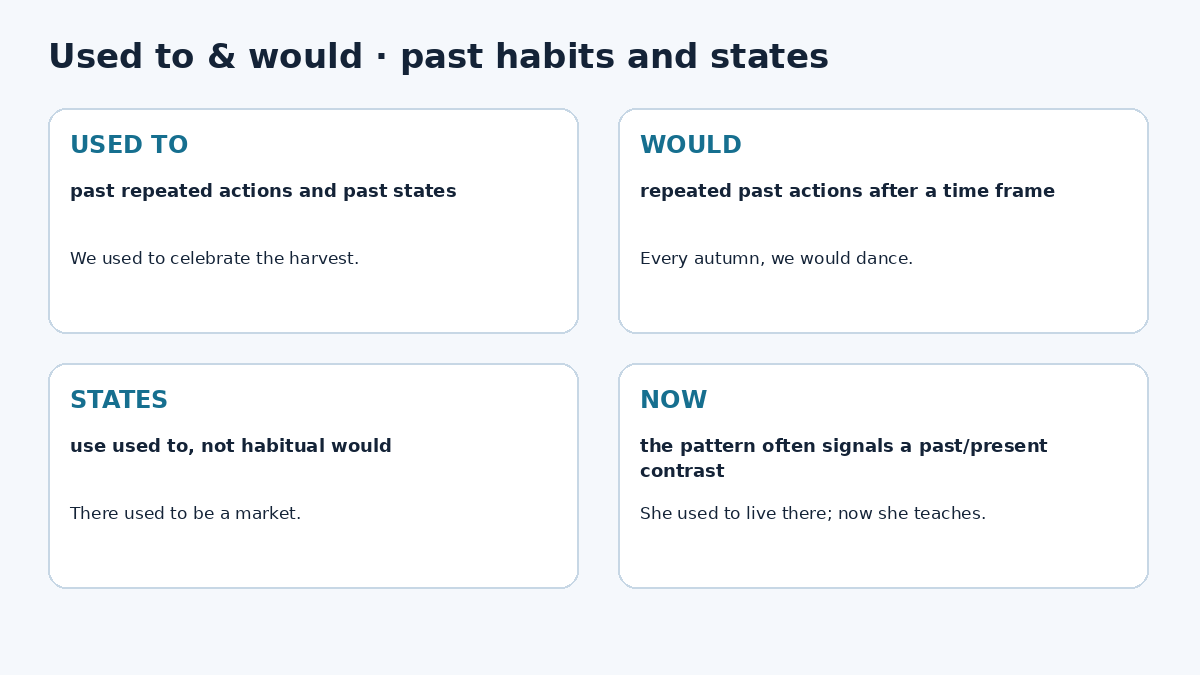The height and width of the screenshot is (675, 1200).
Task: Select the "past/present contrast" description text
Action: pyautogui.click(x=843, y=458)
